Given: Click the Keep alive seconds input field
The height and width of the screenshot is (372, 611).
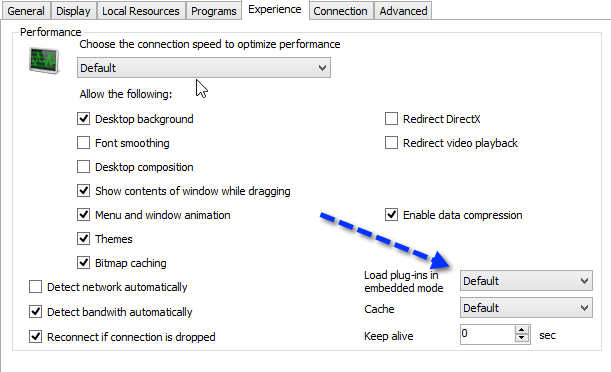Looking at the screenshot, I should [x=487, y=334].
